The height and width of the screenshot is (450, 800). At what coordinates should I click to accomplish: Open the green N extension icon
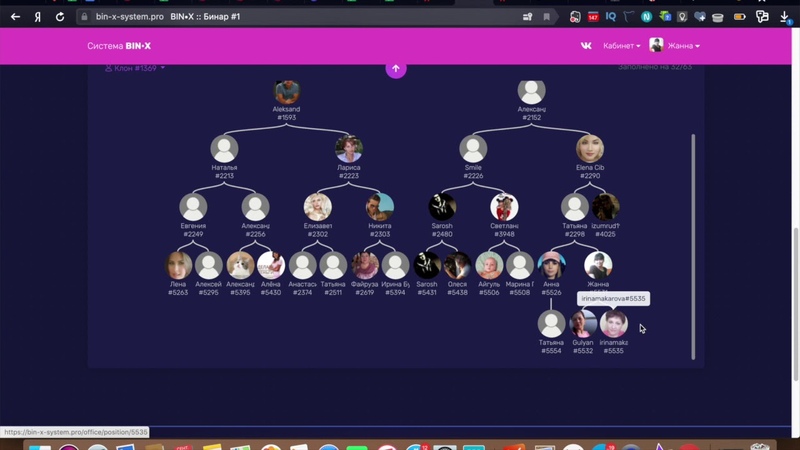tap(646, 17)
